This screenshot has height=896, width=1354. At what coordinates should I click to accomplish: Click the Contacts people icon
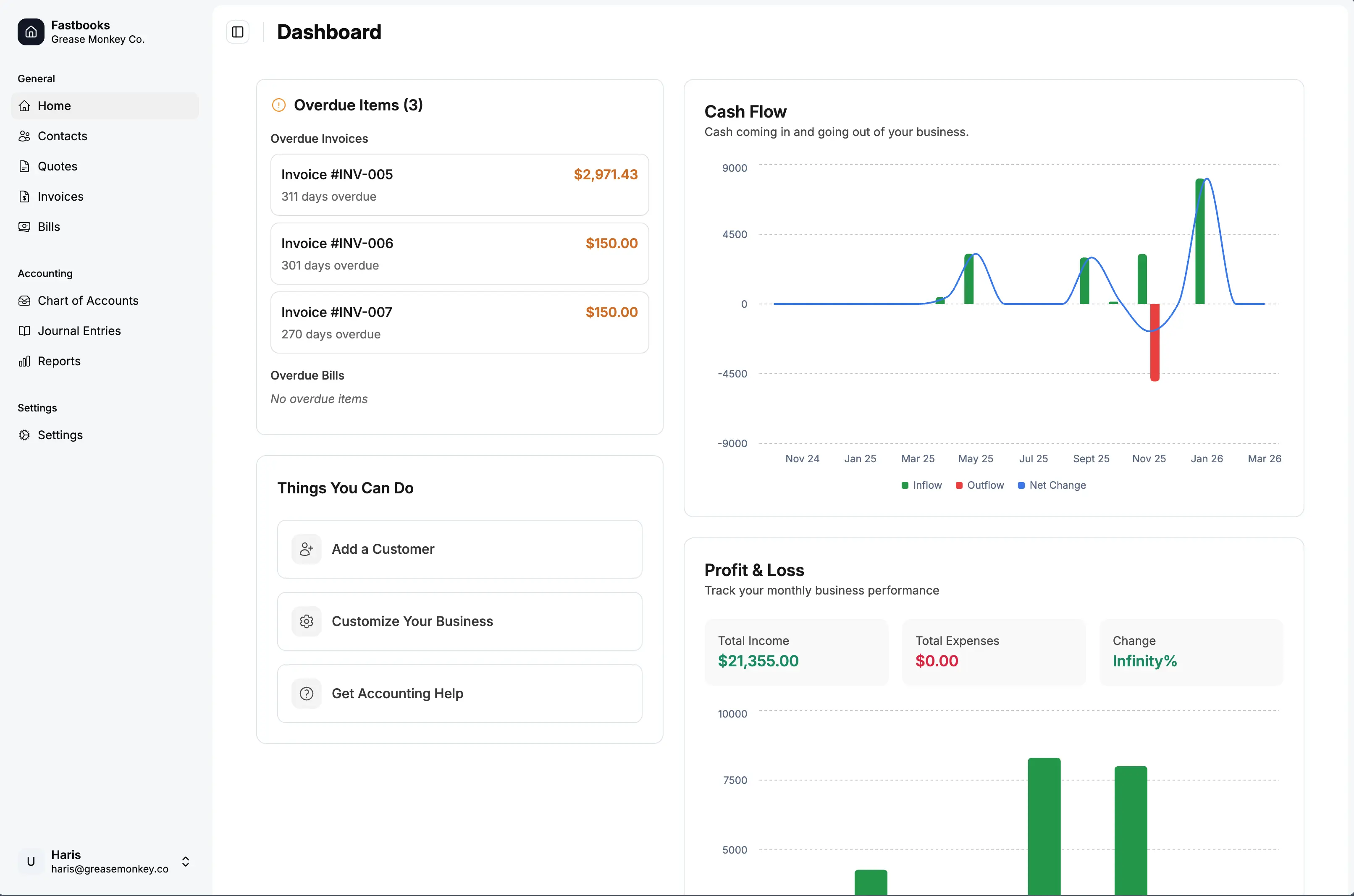pos(24,136)
